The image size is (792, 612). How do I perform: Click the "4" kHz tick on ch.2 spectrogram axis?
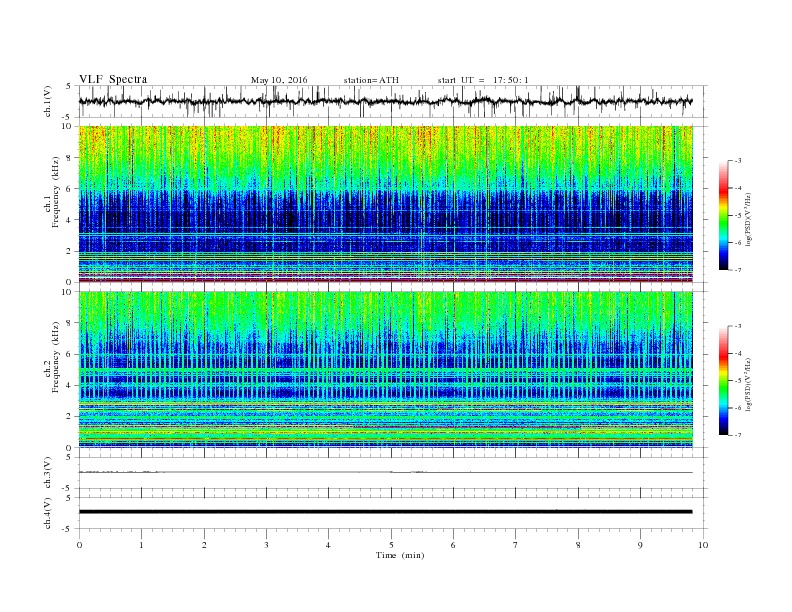(x=69, y=385)
